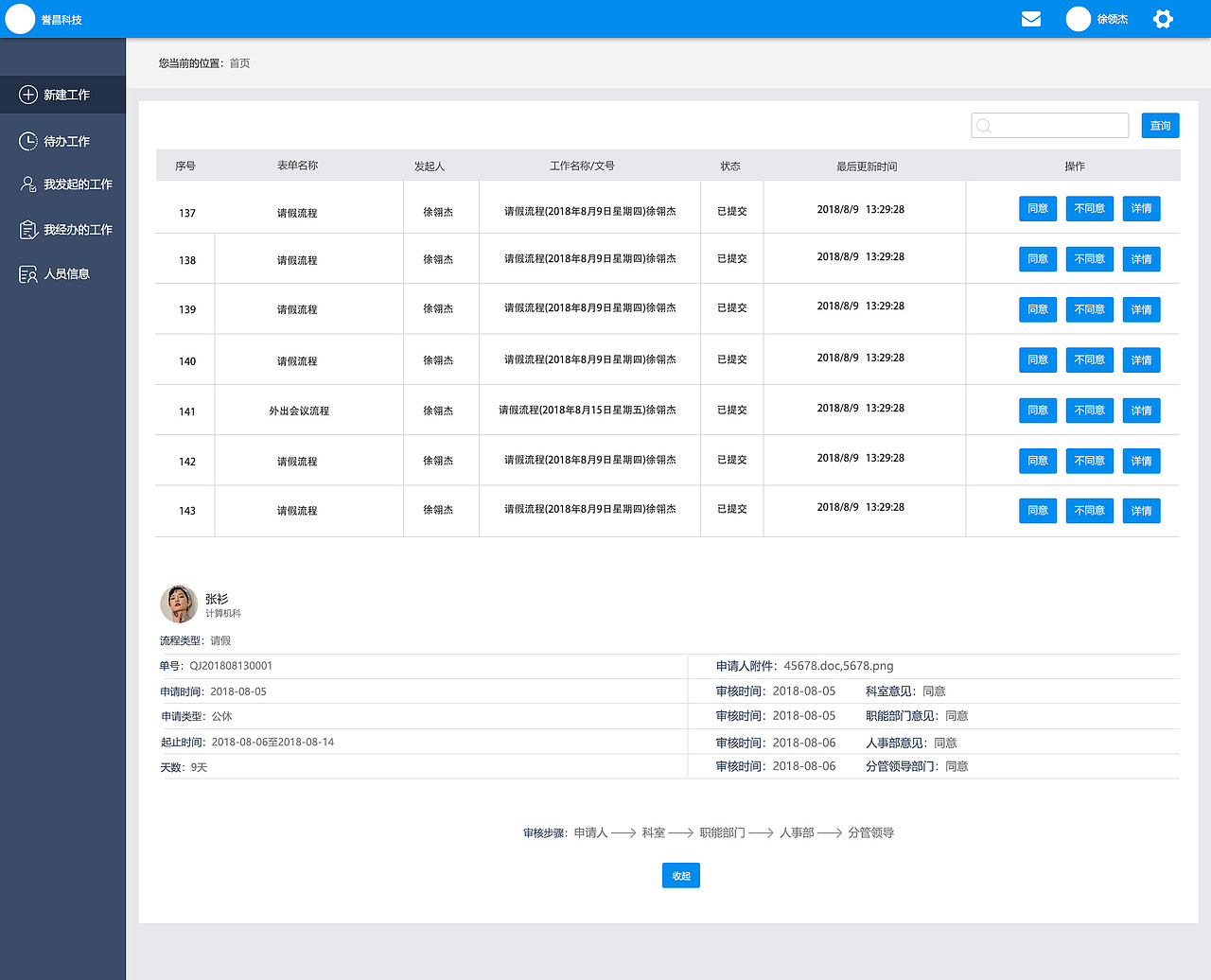Click sequence number 143 cell

tap(187, 511)
